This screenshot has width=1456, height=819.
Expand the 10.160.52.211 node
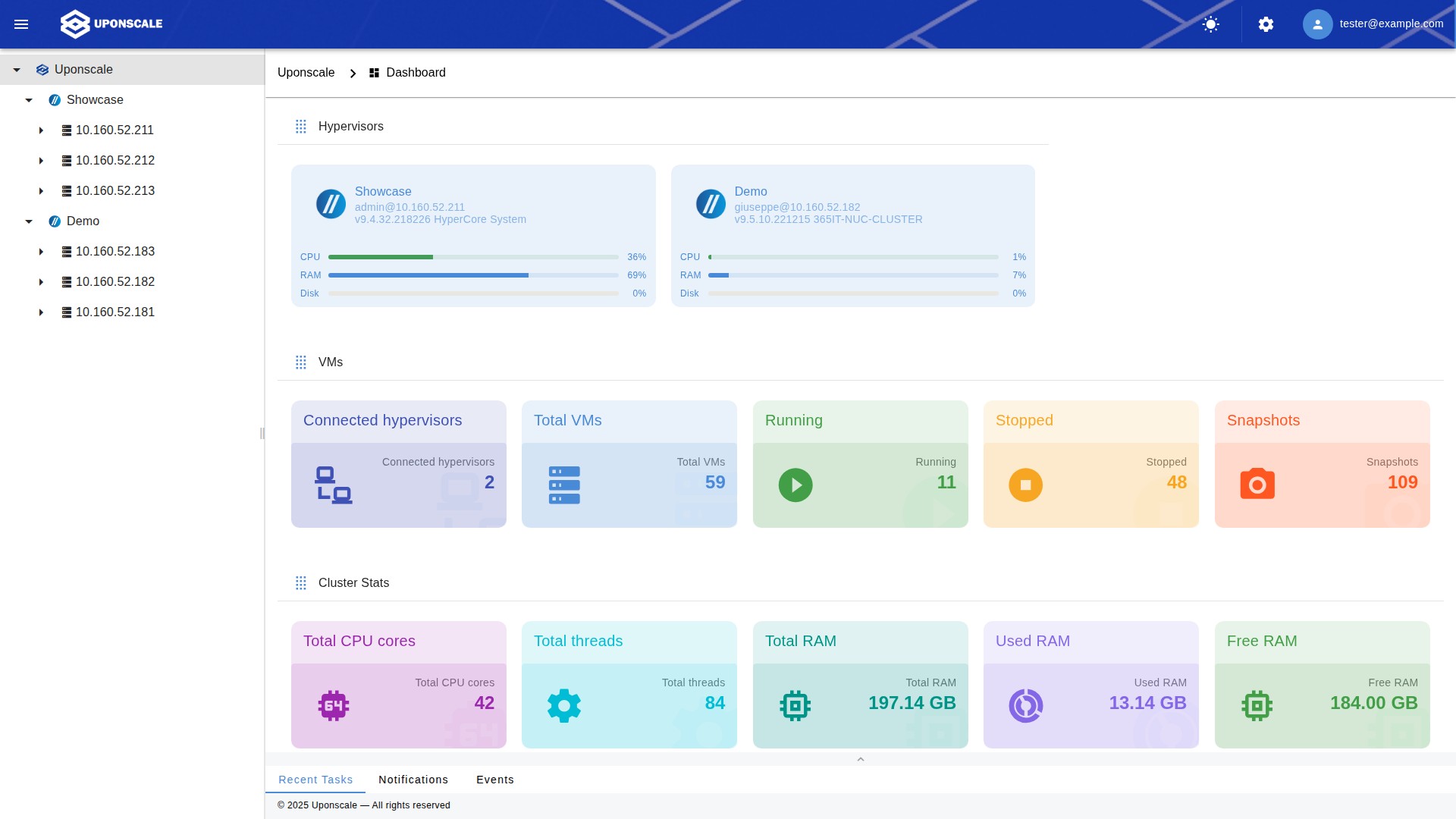(41, 130)
